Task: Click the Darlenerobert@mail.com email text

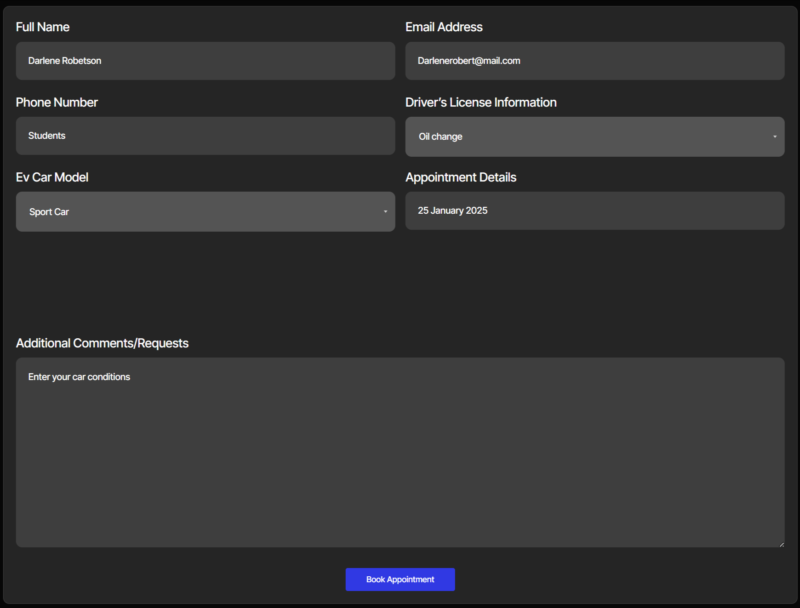Action: point(469,61)
